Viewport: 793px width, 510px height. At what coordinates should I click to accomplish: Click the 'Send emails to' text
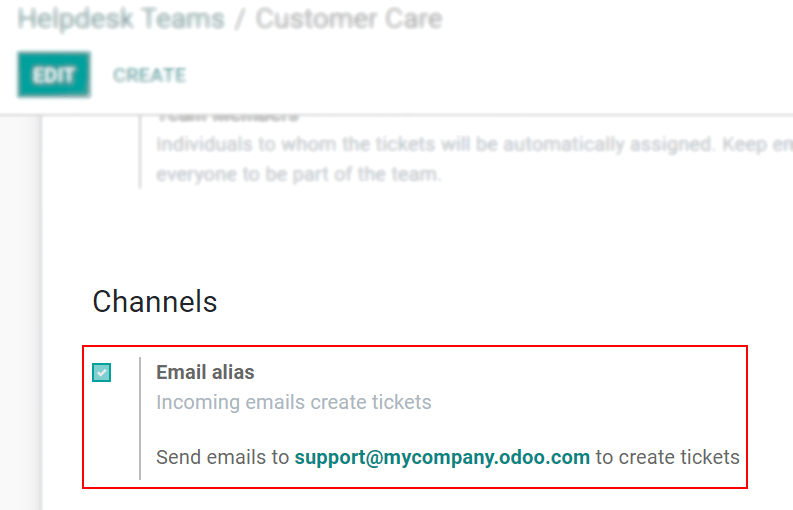pos(222,457)
